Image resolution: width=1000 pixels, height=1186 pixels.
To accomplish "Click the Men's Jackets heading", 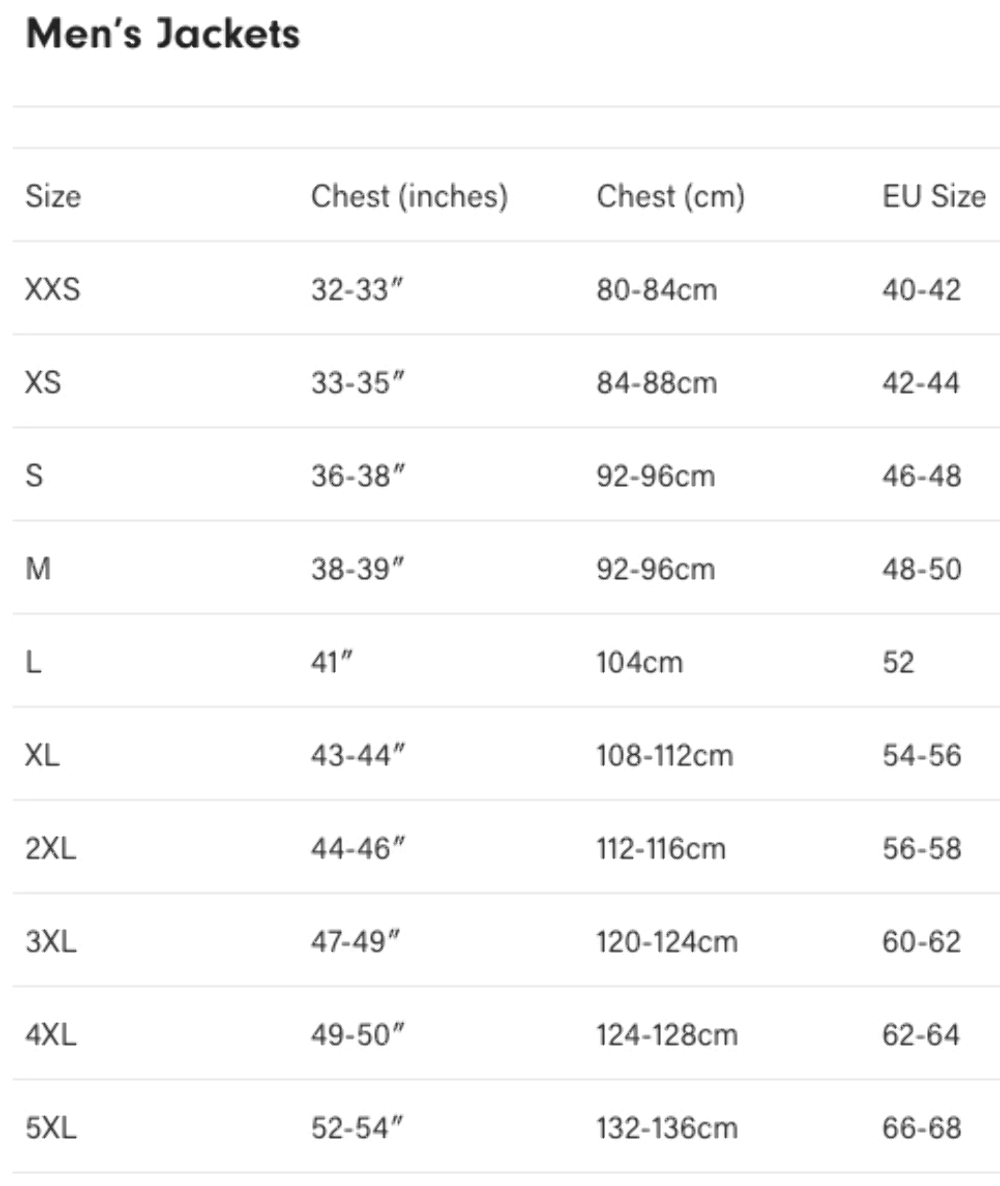I will point(163,34).
